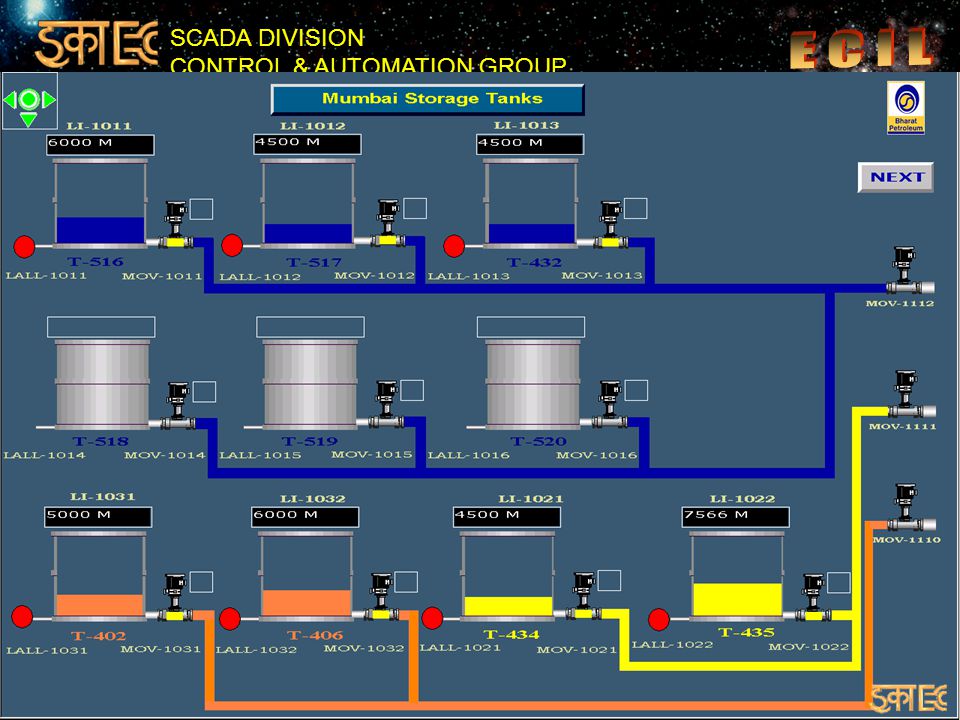Click the left green navigation arrow
Image resolution: width=960 pixels, height=720 pixels.
pyautogui.click(x=9, y=100)
